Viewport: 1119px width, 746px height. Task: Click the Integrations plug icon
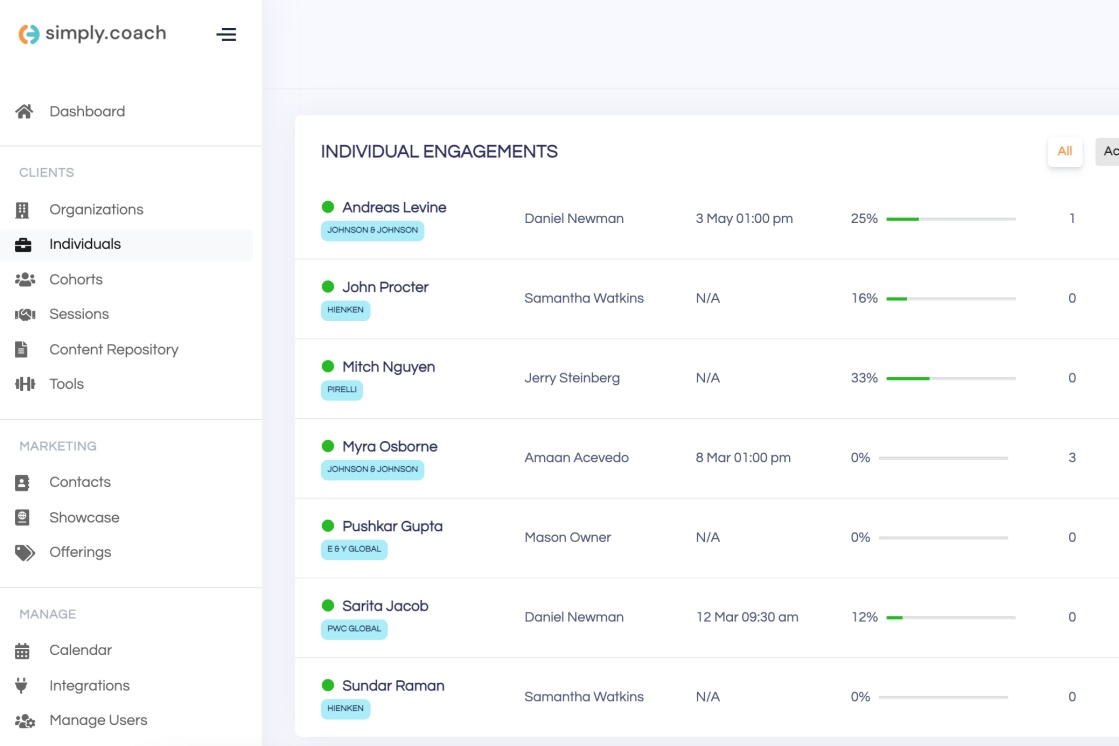point(22,686)
